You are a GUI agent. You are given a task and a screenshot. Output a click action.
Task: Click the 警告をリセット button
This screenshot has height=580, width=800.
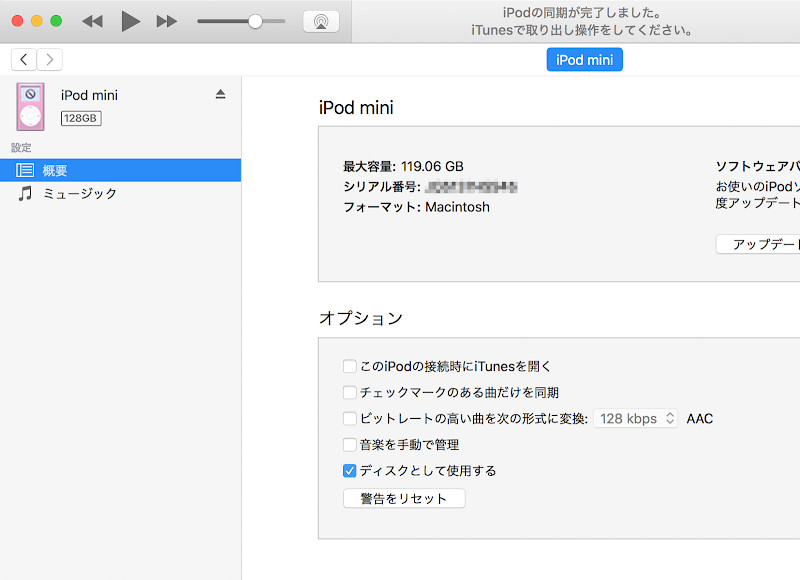(404, 498)
